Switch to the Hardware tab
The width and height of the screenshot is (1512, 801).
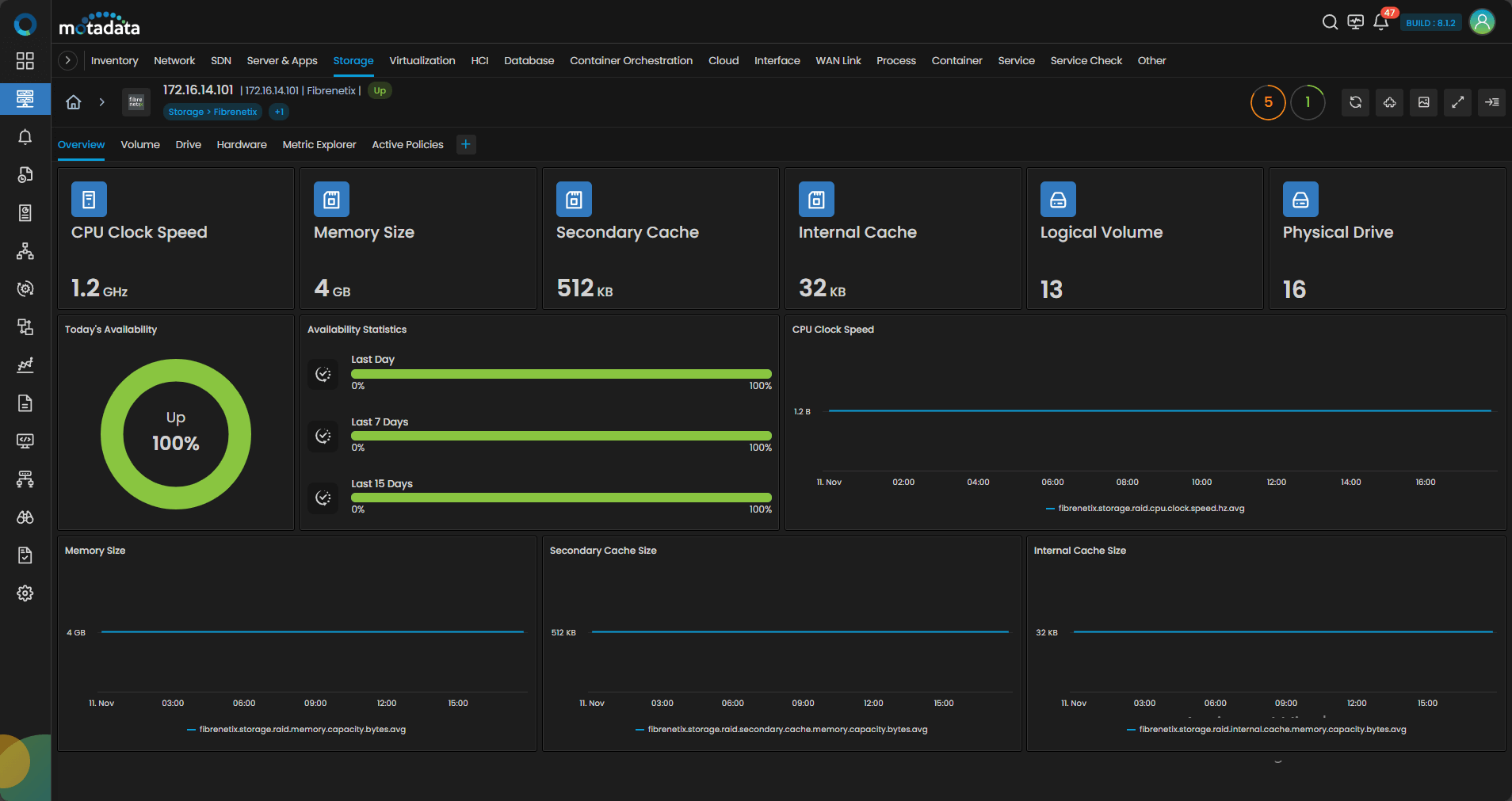242,145
